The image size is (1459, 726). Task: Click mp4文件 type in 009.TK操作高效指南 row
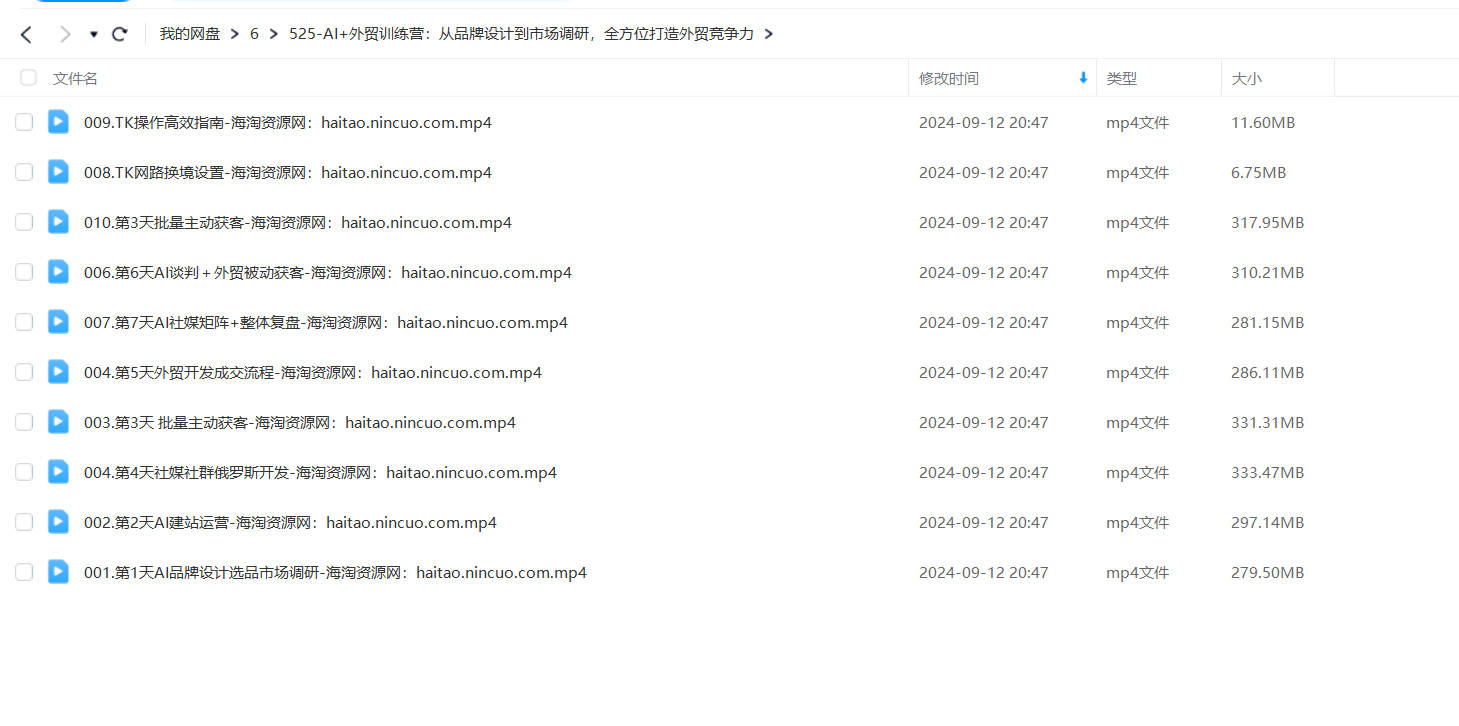tap(1137, 122)
